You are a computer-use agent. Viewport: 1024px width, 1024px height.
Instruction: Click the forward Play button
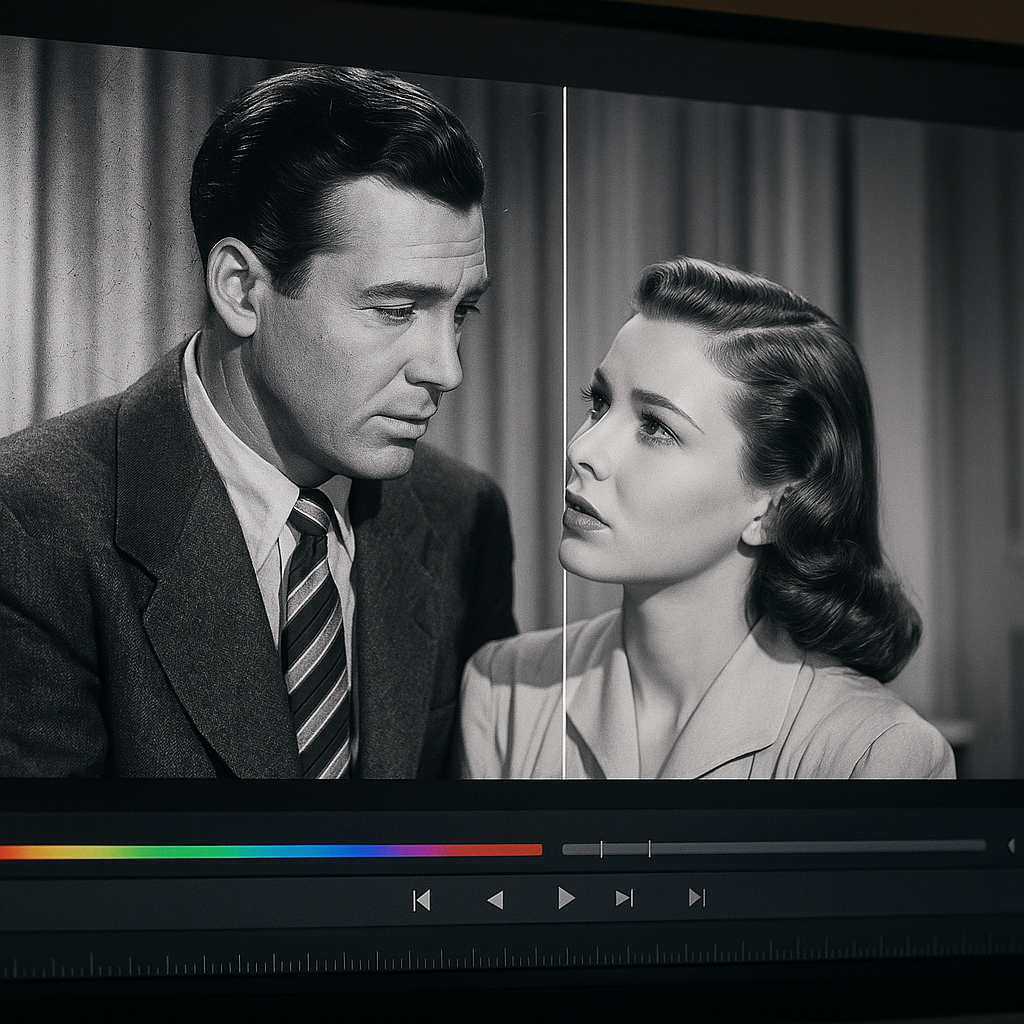pos(566,898)
